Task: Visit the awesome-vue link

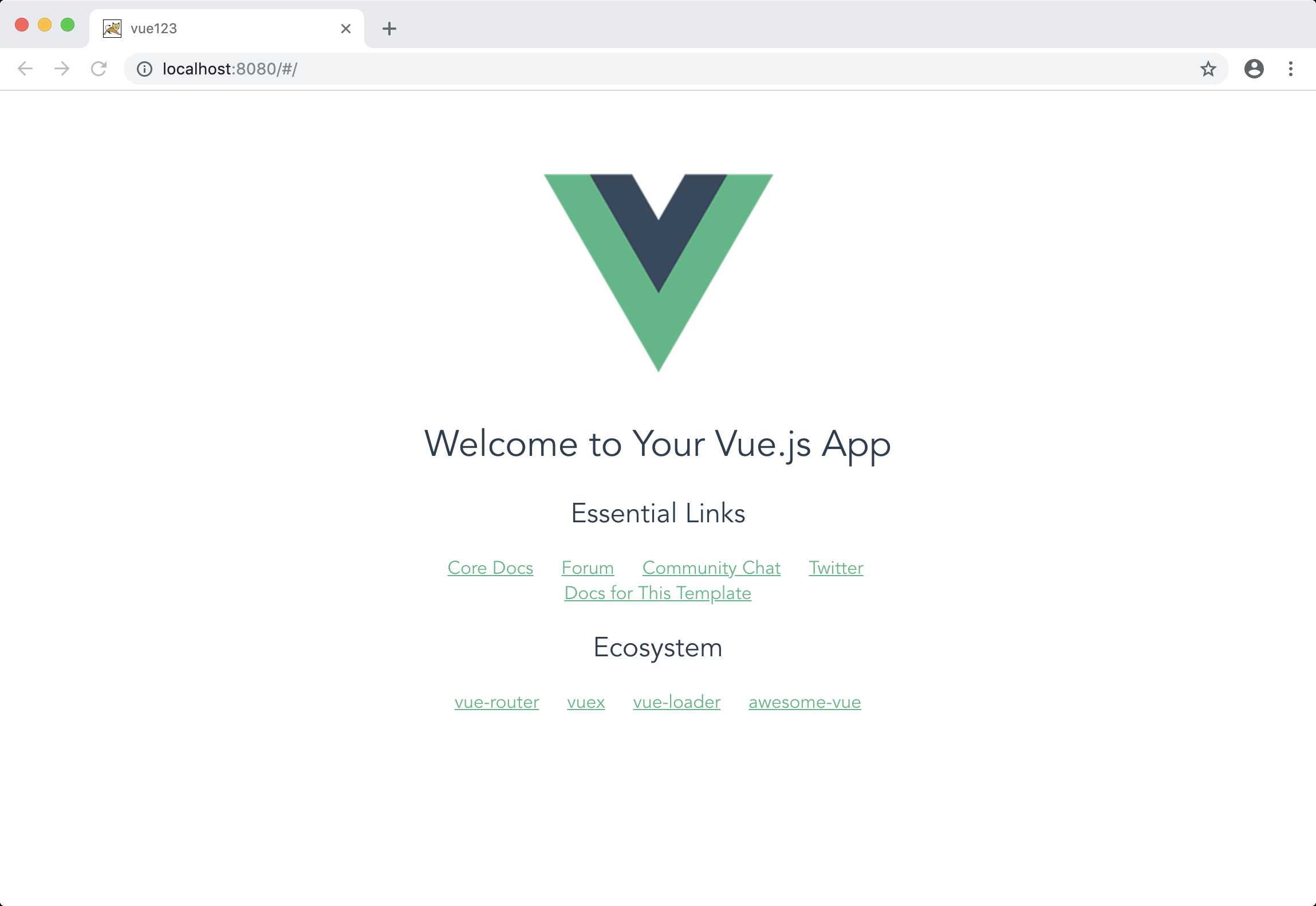Action: (x=805, y=702)
